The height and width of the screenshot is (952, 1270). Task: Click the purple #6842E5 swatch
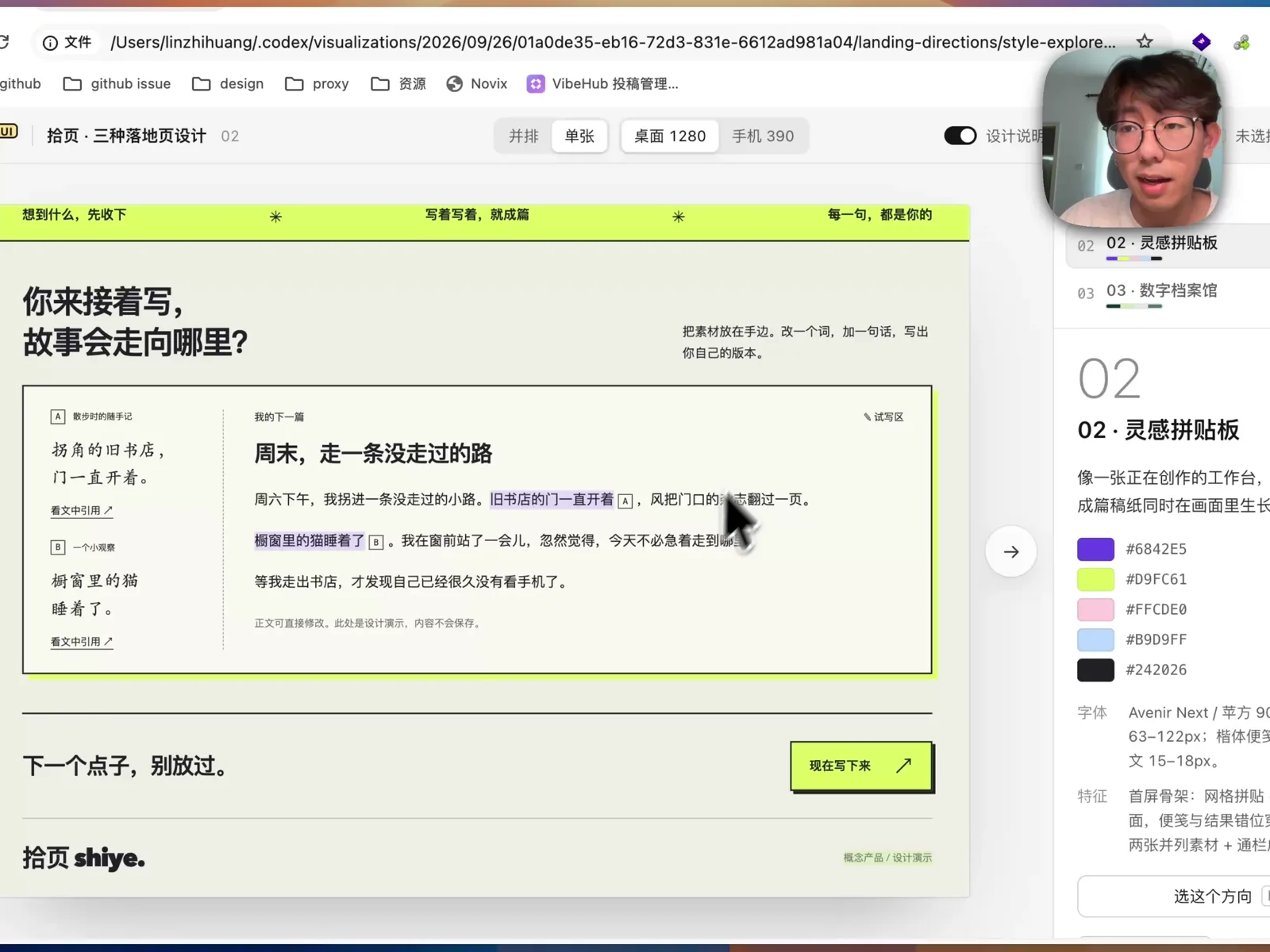pyautogui.click(x=1095, y=549)
